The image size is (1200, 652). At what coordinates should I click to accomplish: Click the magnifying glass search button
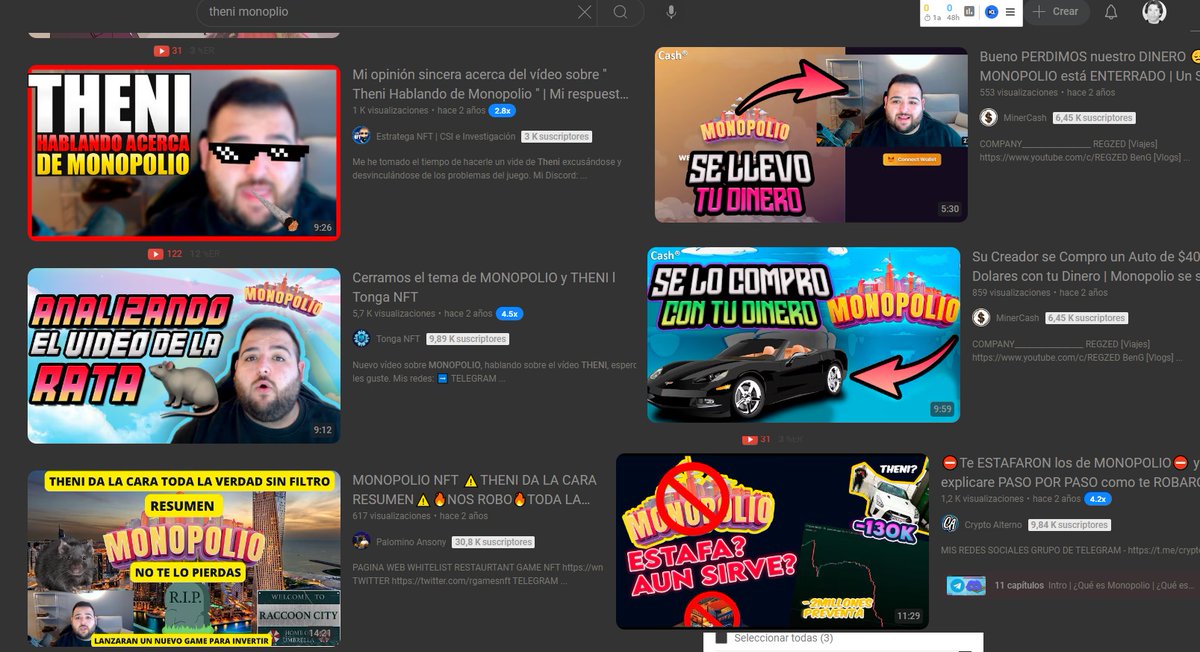tap(621, 12)
